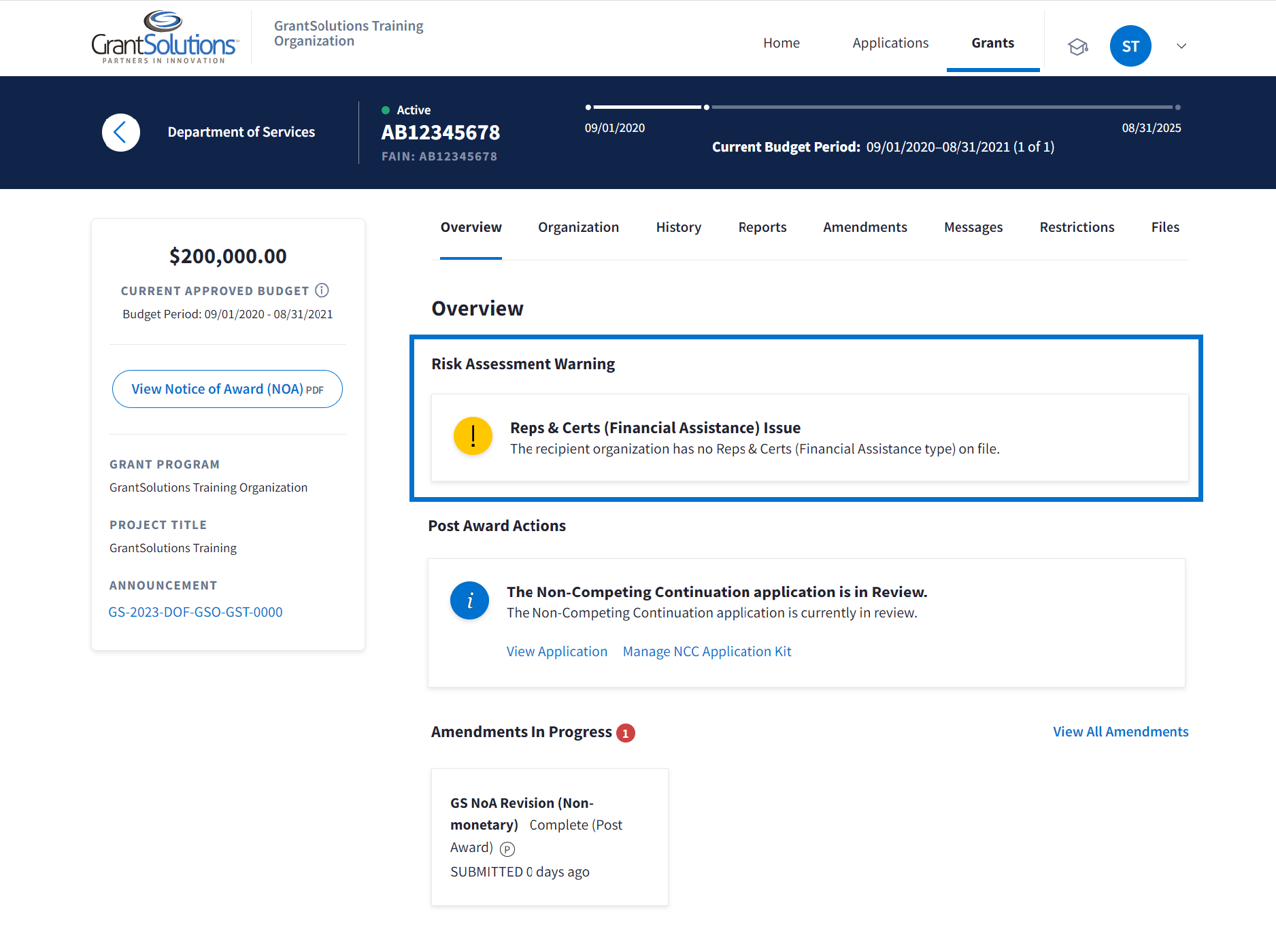The height and width of the screenshot is (952, 1276).
Task: Click the yellow warning exclamation icon
Action: coord(473,437)
